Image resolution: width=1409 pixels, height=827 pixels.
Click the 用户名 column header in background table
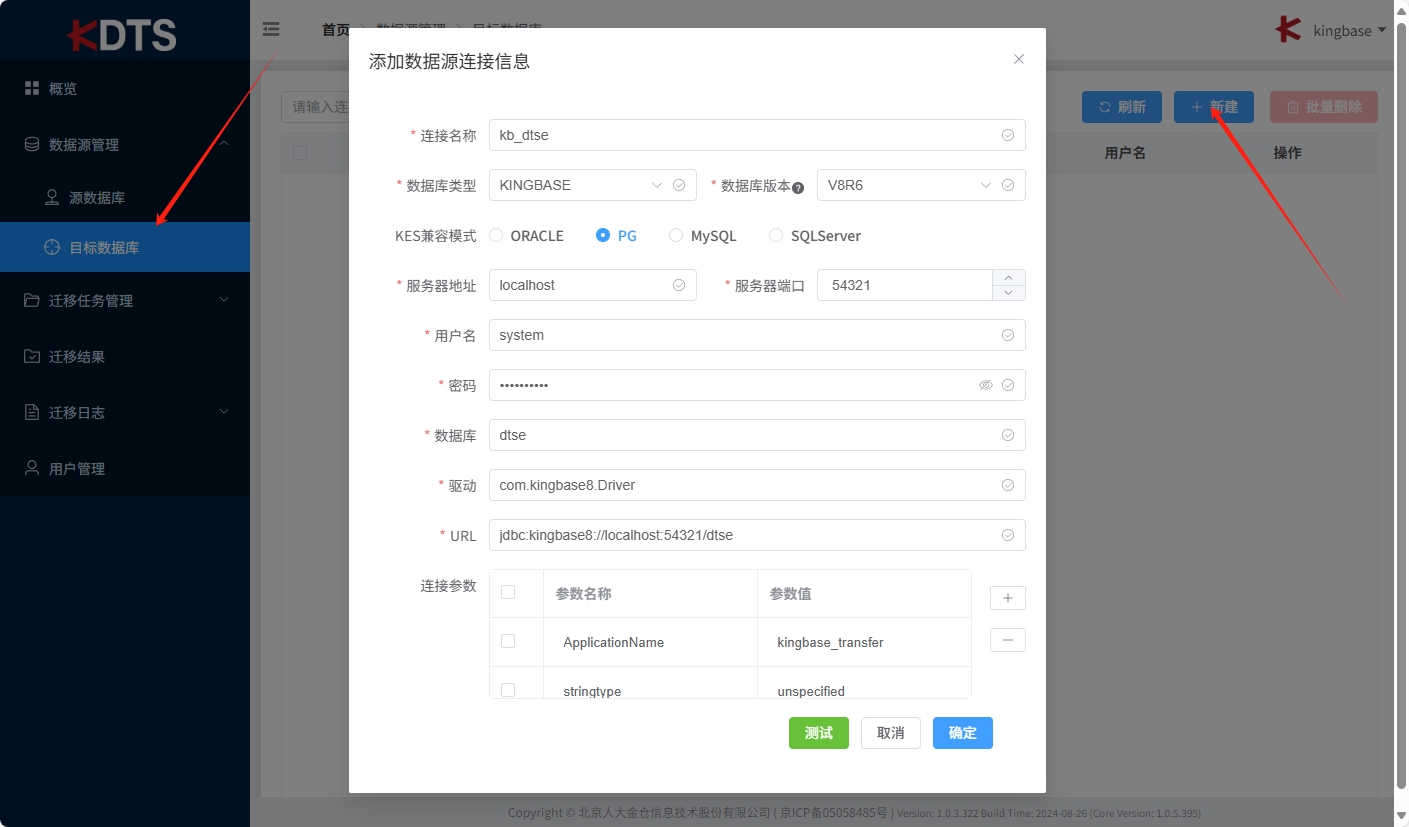[1124, 153]
